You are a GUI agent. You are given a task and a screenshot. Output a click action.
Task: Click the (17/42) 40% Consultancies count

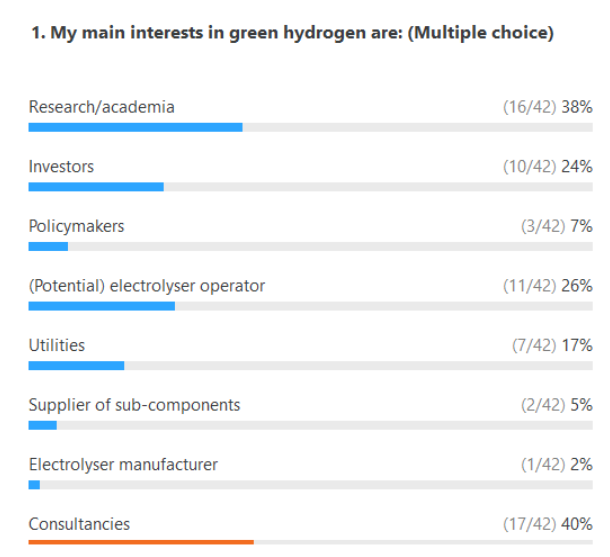coord(548,524)
